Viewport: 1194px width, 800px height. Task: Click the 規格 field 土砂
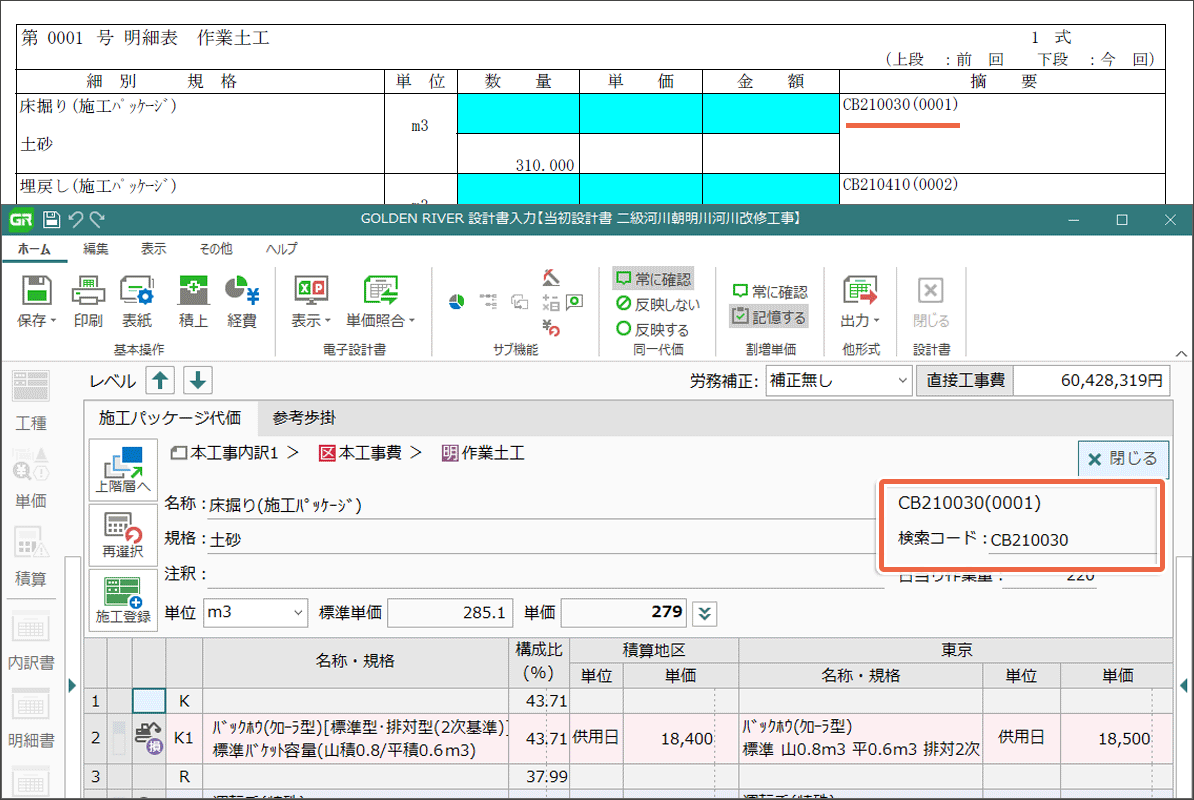pos(541,540)
